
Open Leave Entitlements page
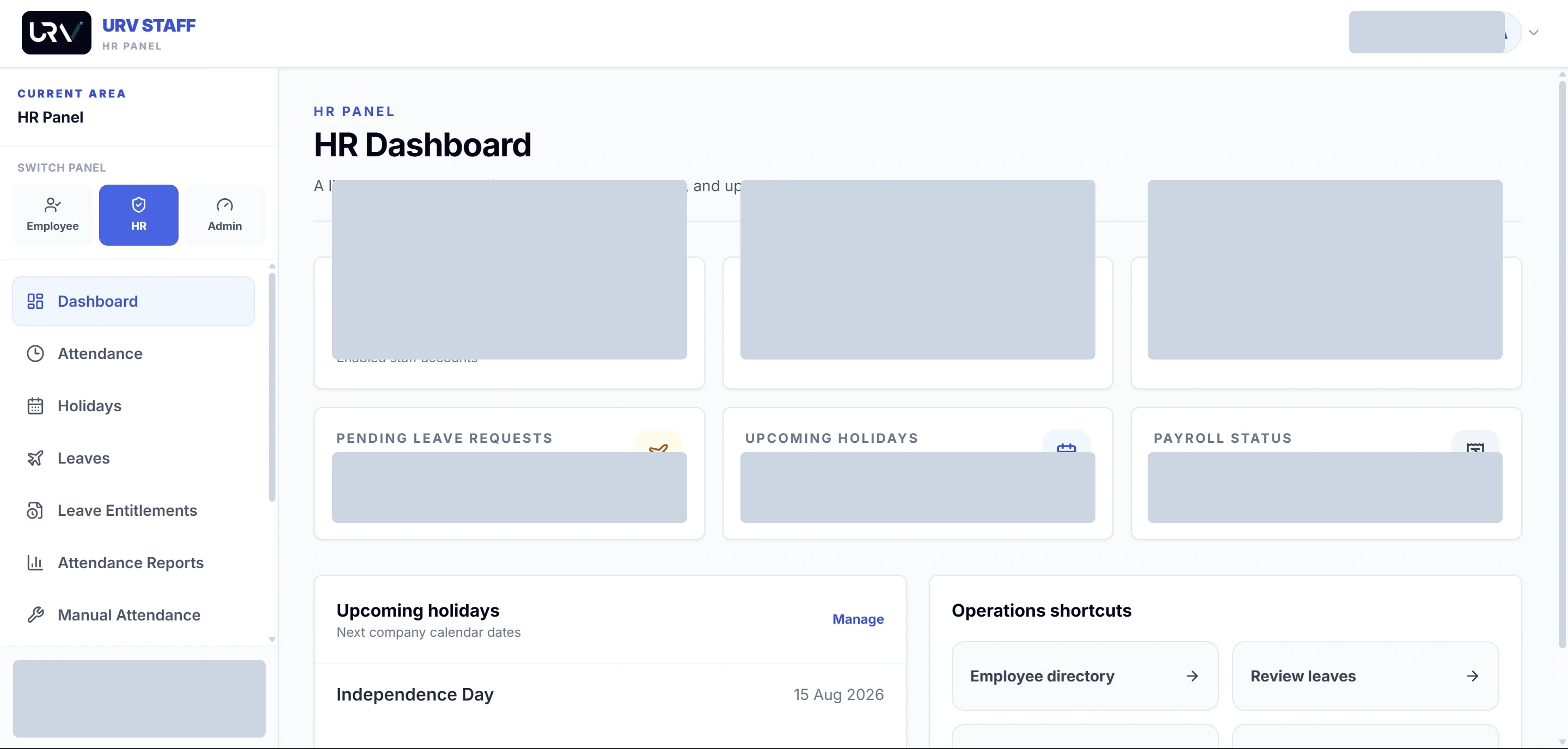point(133,510)
